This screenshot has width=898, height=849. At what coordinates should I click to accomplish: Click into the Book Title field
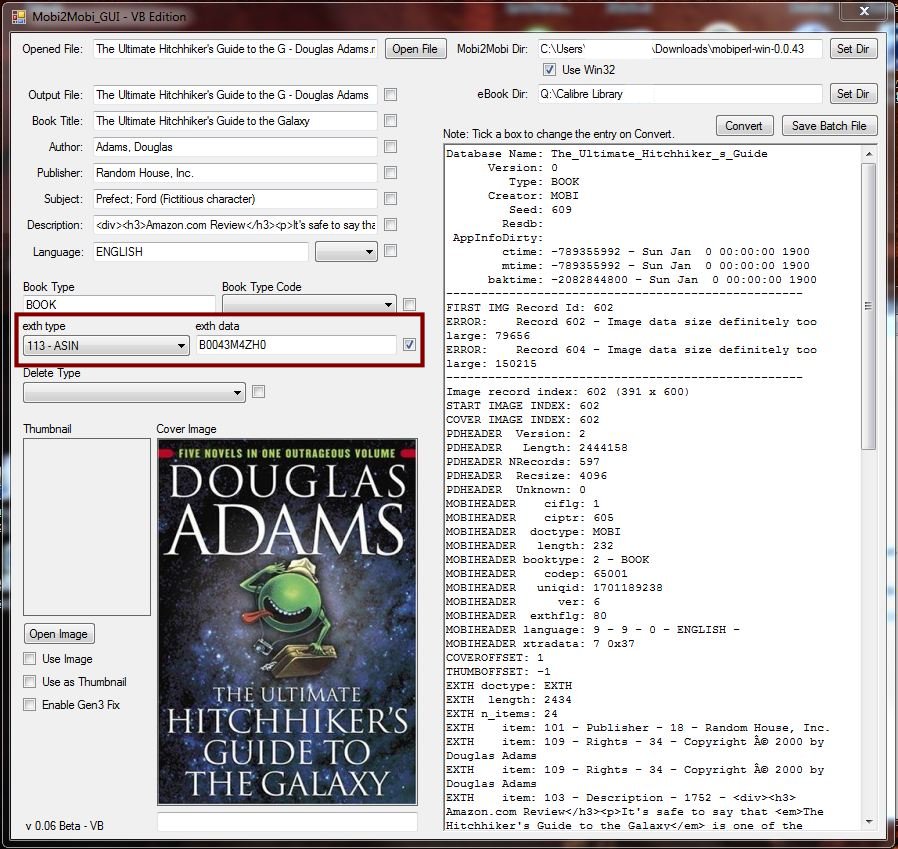click(x=235, y=121)
